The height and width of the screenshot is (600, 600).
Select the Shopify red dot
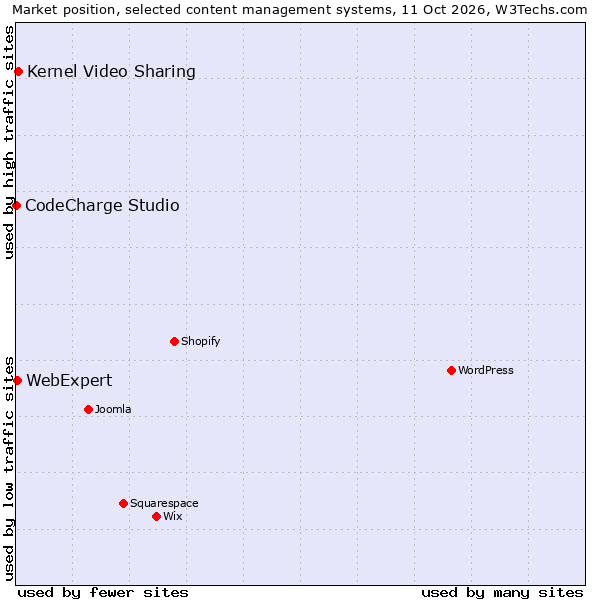point(174,341)
